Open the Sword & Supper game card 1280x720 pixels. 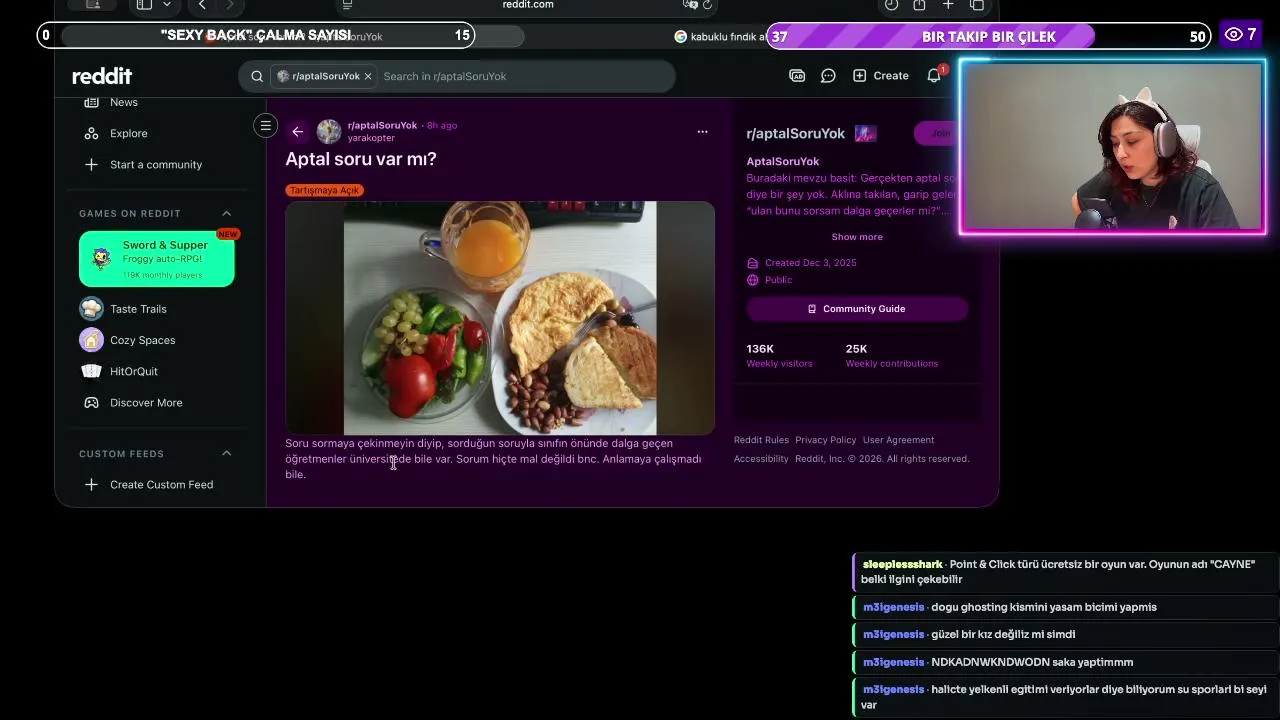coord(157,259)
